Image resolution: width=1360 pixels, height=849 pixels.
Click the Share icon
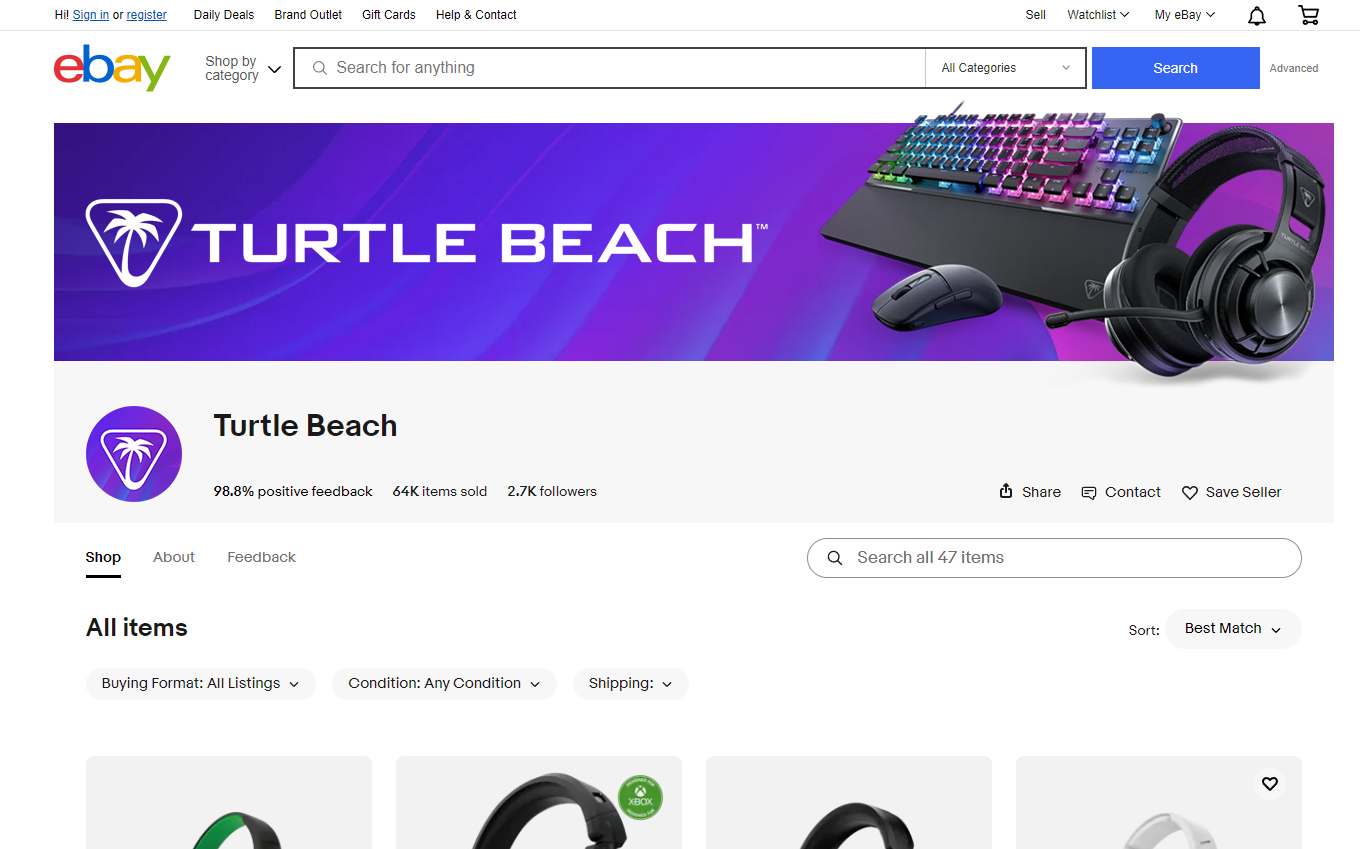tap(1006, 491)
